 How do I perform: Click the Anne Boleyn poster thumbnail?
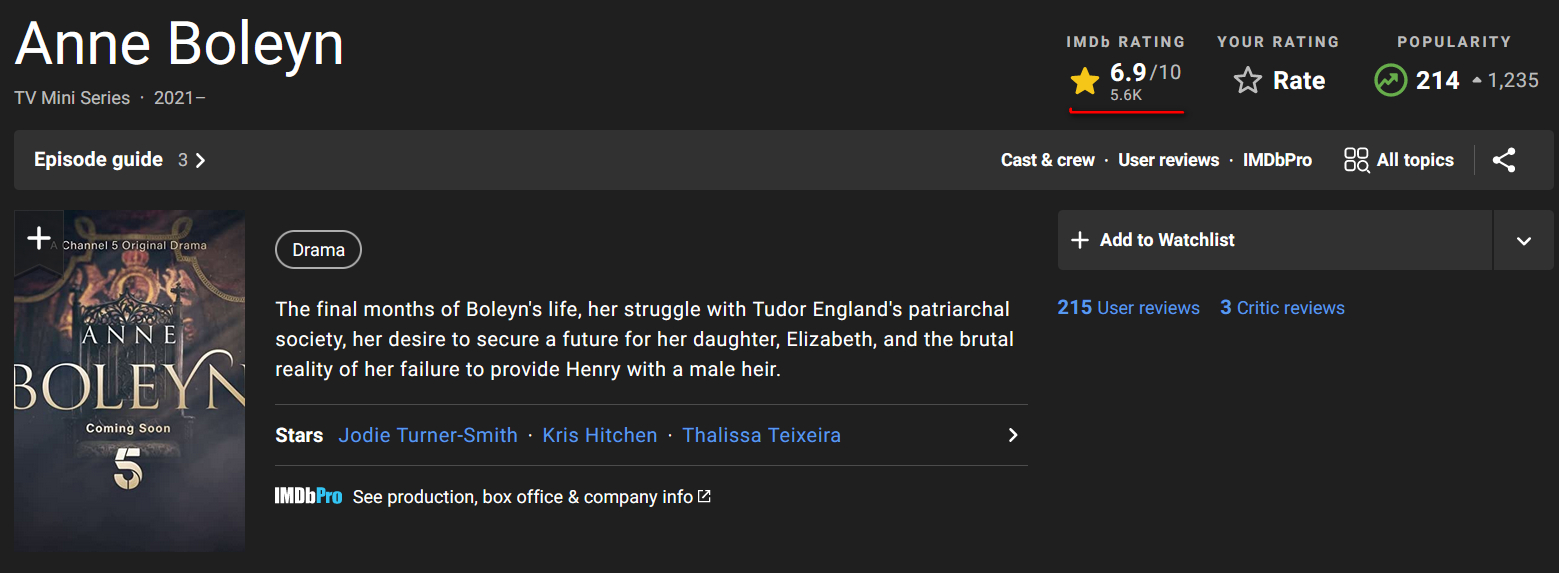tap(130, 400)
